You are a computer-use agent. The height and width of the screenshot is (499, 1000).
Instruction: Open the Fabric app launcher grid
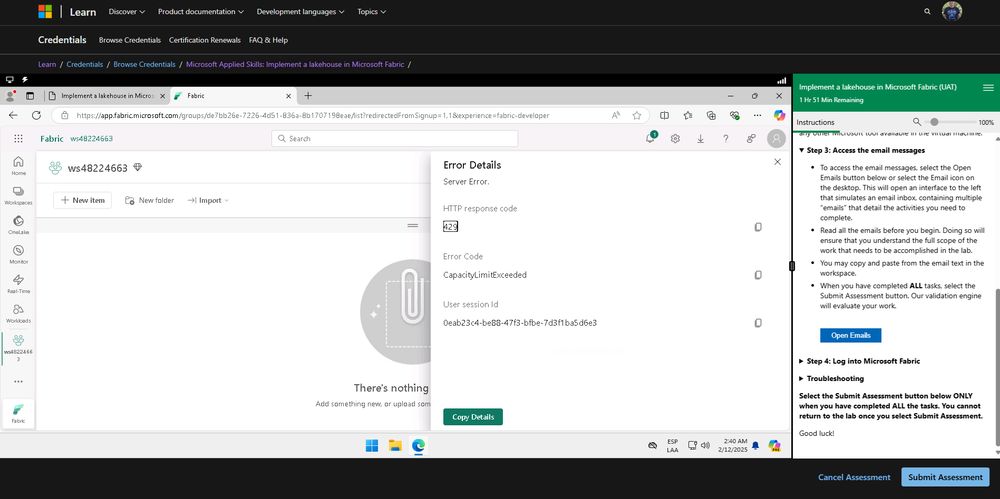pos(18,138)
